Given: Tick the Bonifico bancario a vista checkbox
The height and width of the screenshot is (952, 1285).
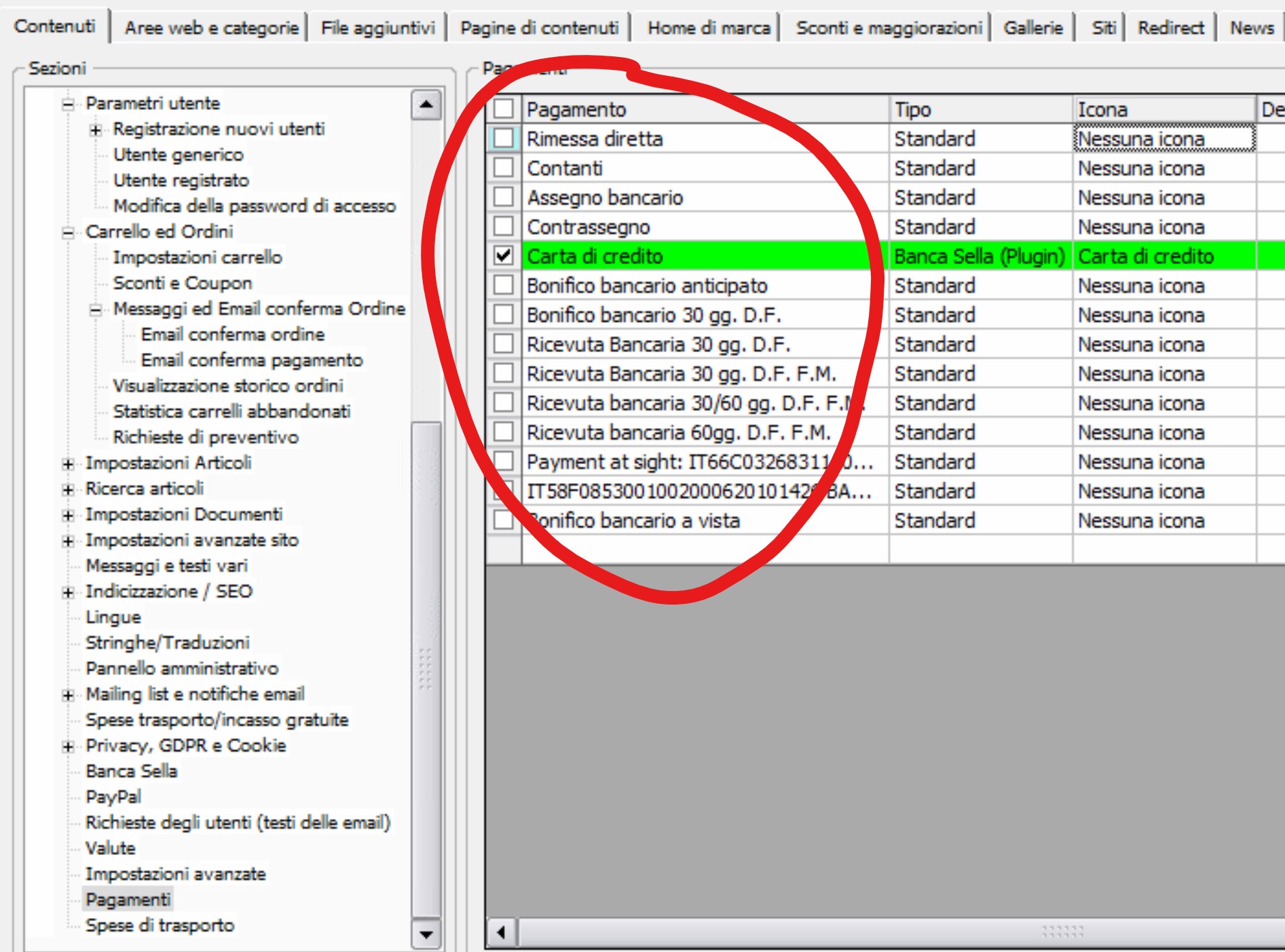Looking at the screenshot, I should coord(504,520).
